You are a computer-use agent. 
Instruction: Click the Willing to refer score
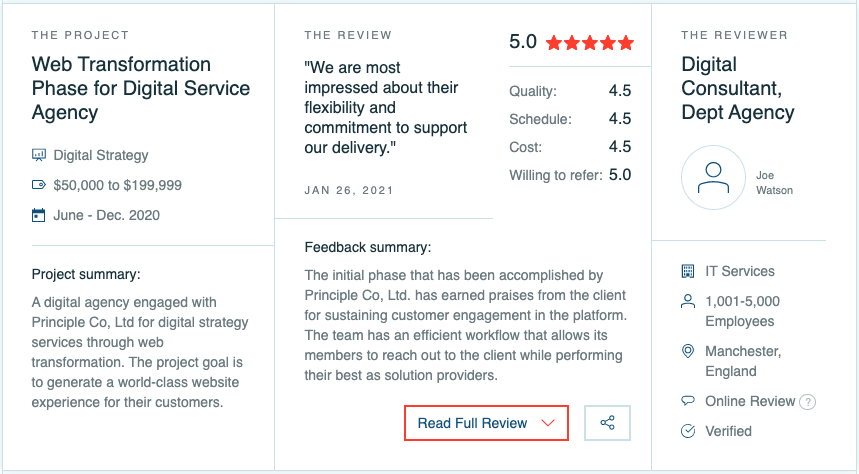(x=620, y=175)
